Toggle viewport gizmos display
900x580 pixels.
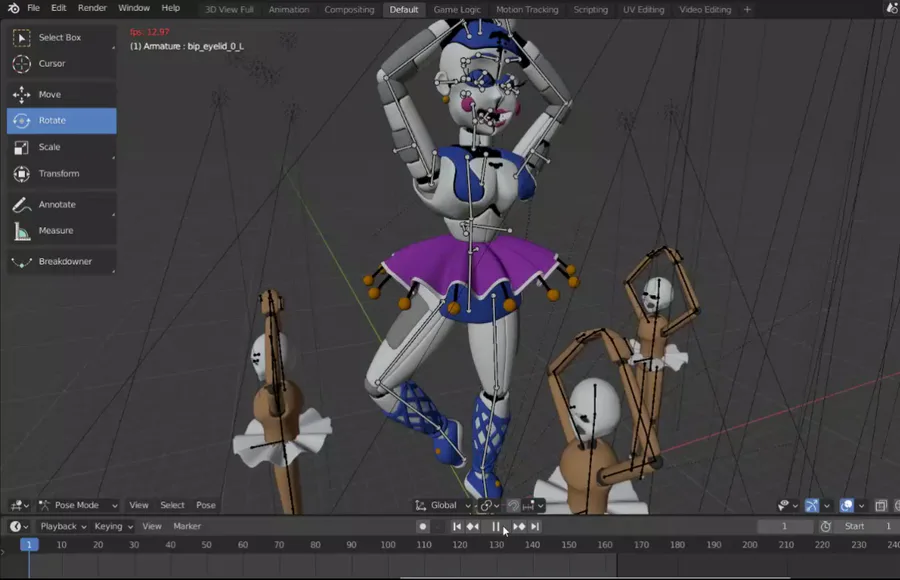click(x=812, y=505)
